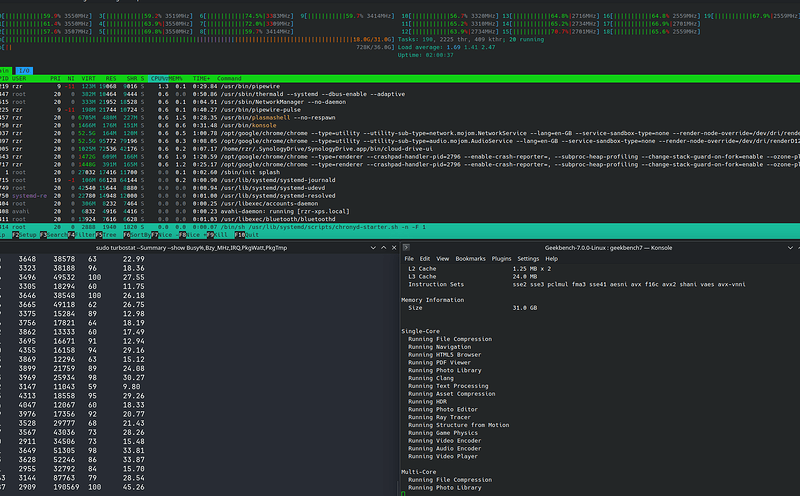Switch to htop I/O tab
Screen dimensions: 800x496
click(x=24, y=70)
